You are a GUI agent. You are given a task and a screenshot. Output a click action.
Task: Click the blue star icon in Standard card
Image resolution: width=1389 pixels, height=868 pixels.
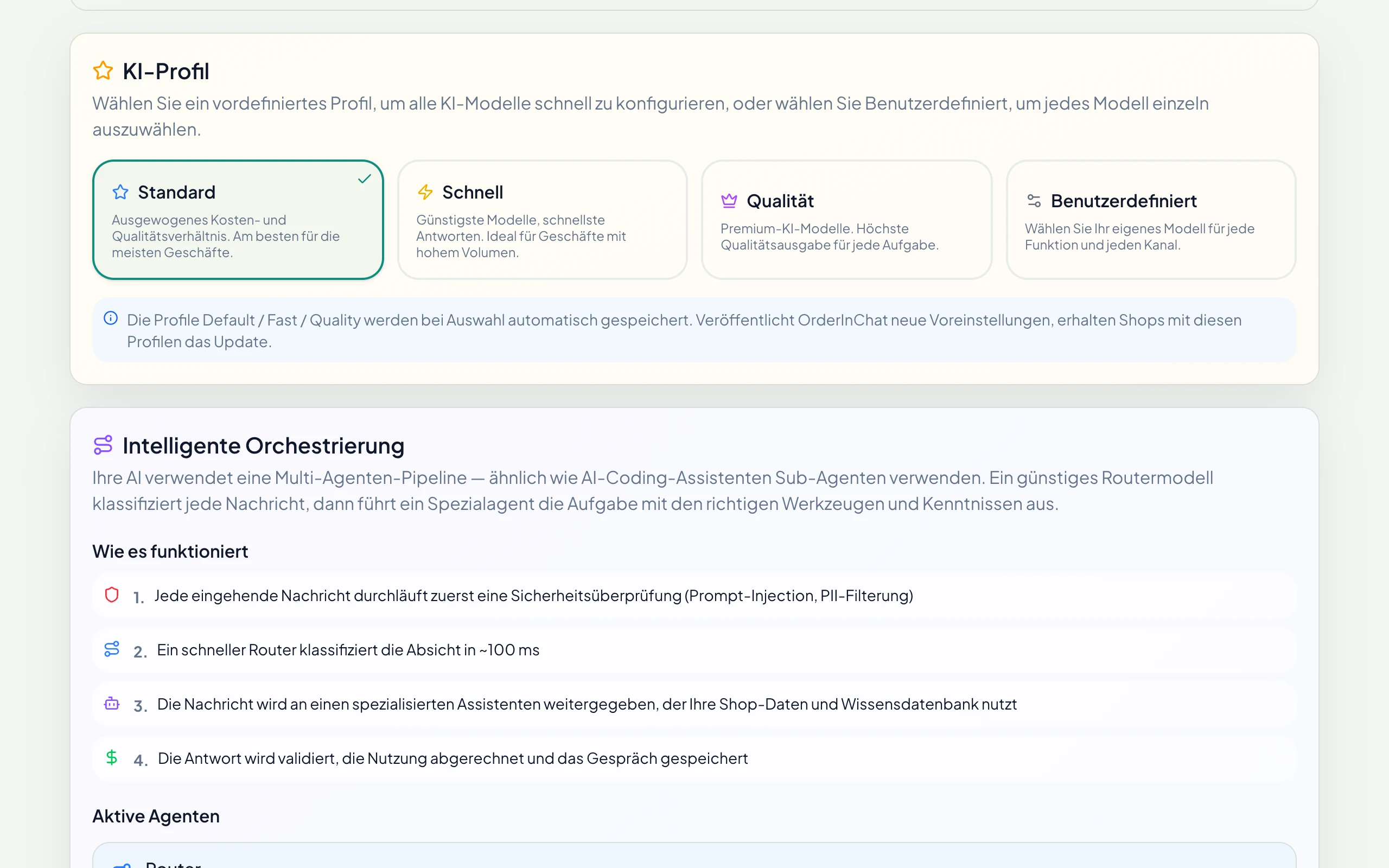click(120, 192)
